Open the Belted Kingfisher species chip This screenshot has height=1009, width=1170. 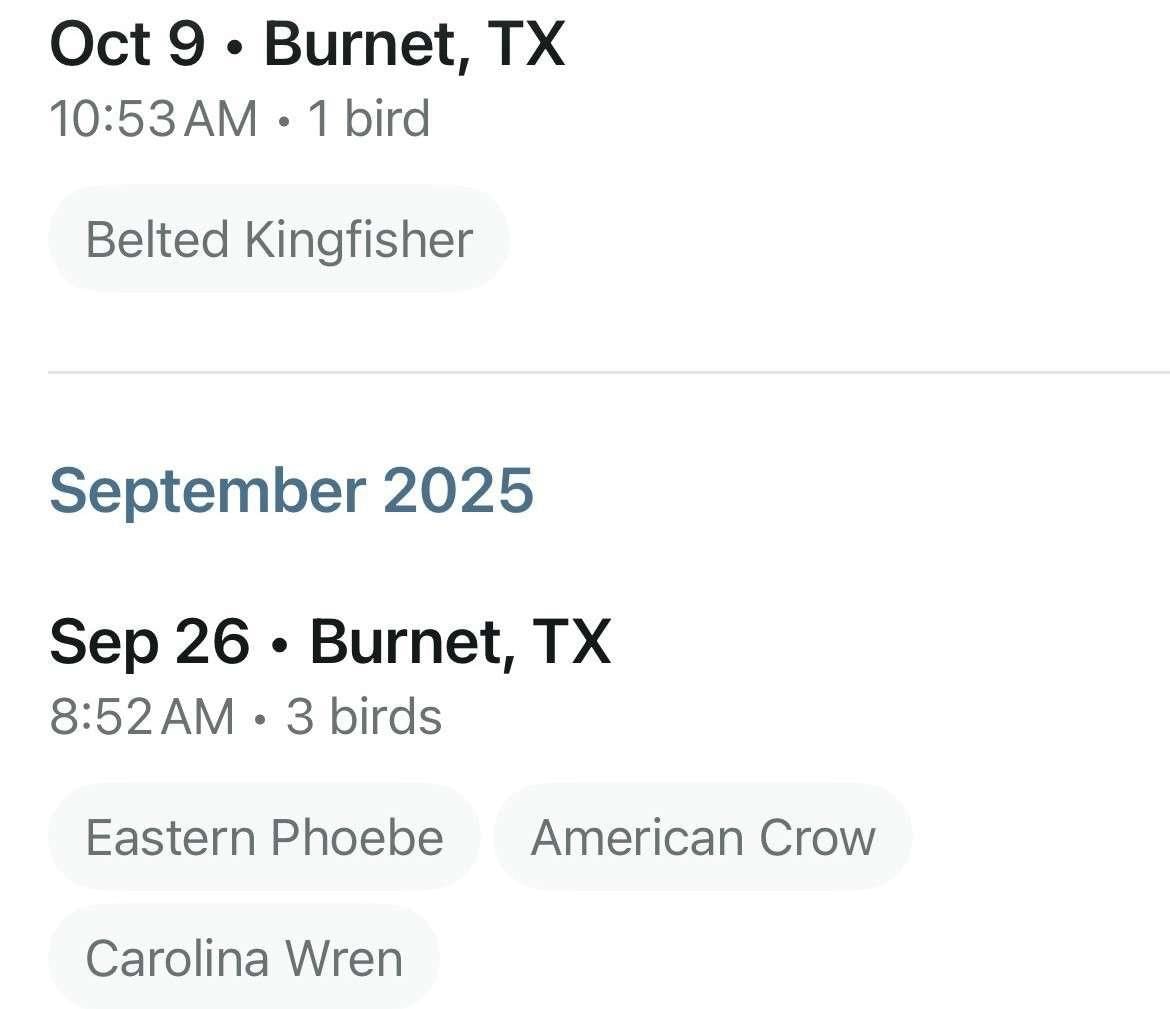click(x=278, y=240)
